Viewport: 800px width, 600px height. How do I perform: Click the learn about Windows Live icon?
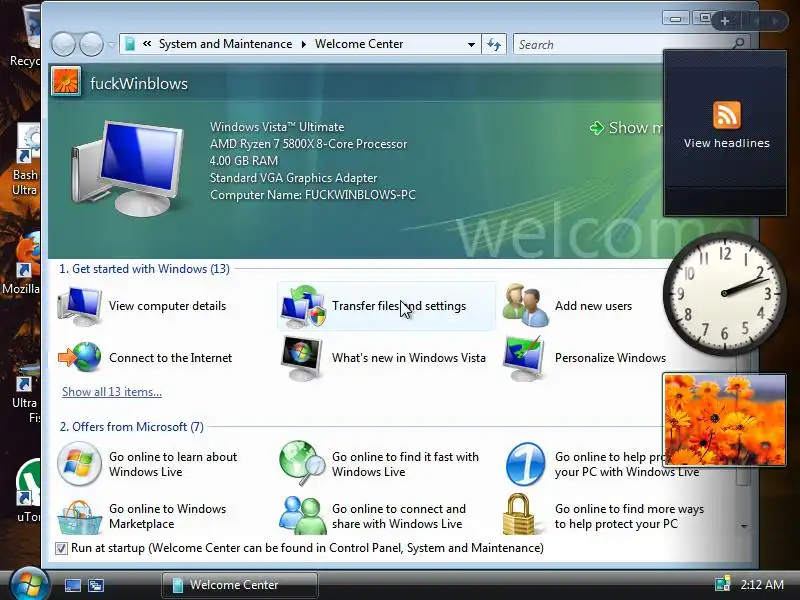tap(79, 463)
